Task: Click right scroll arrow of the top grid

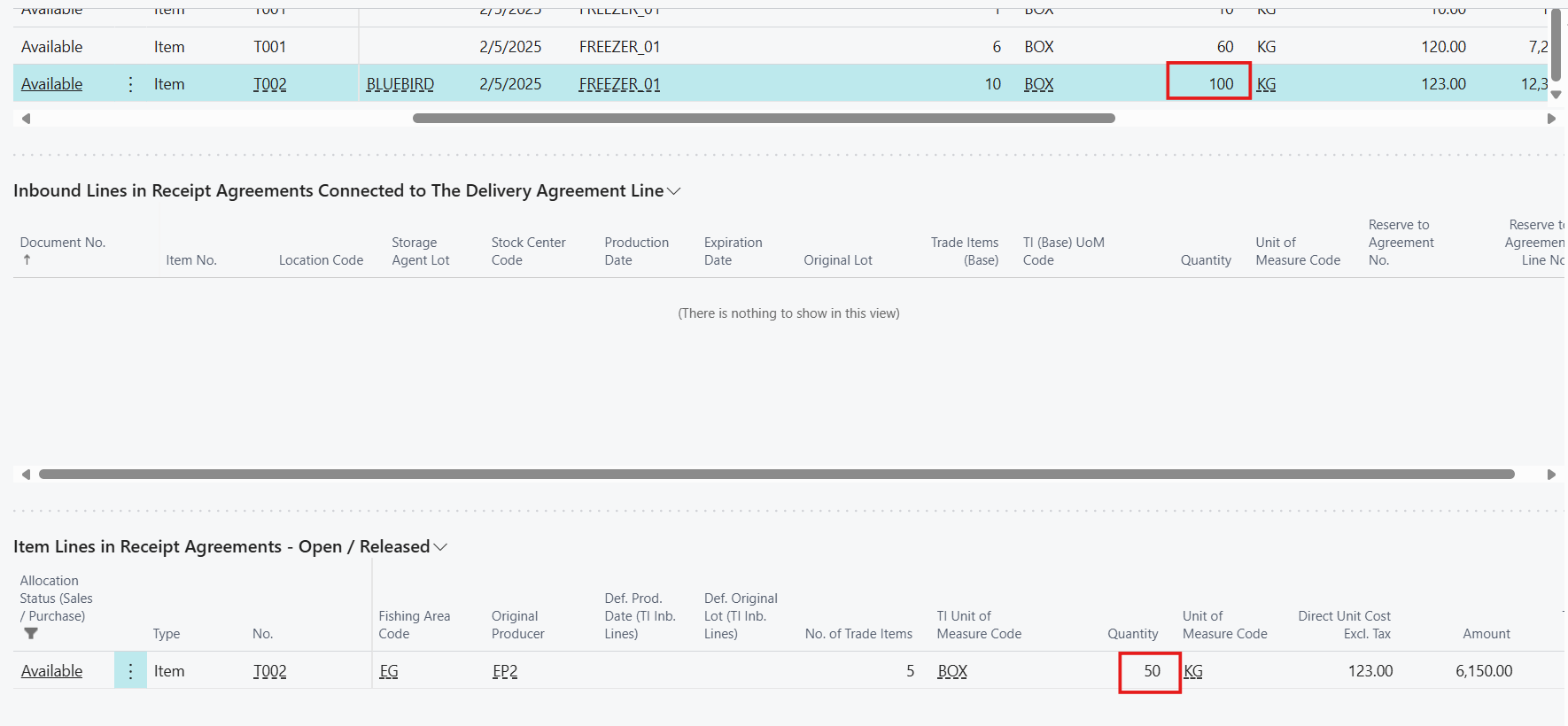Action: pyautogui.click(x=1551, y=119)
